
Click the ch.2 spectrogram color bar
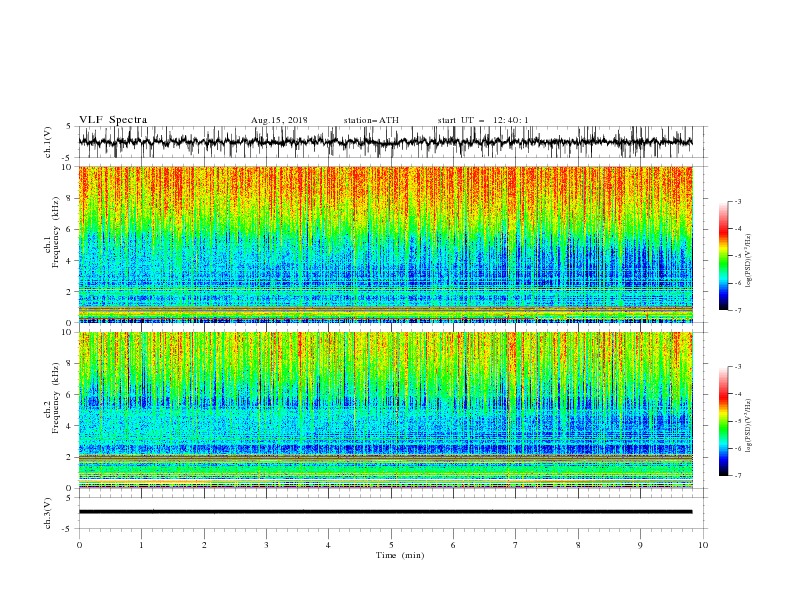723,421
